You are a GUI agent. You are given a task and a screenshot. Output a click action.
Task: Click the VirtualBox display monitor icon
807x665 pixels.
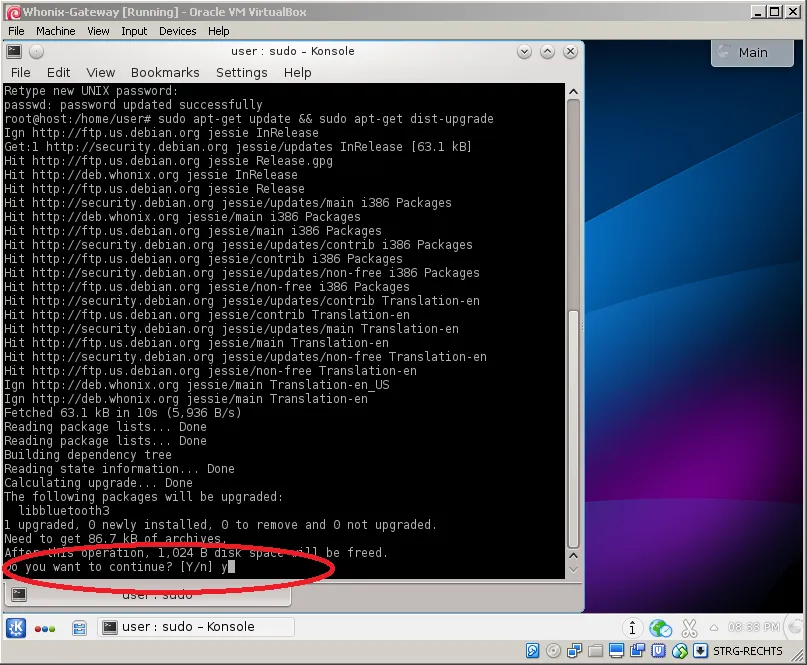point(616,651)
